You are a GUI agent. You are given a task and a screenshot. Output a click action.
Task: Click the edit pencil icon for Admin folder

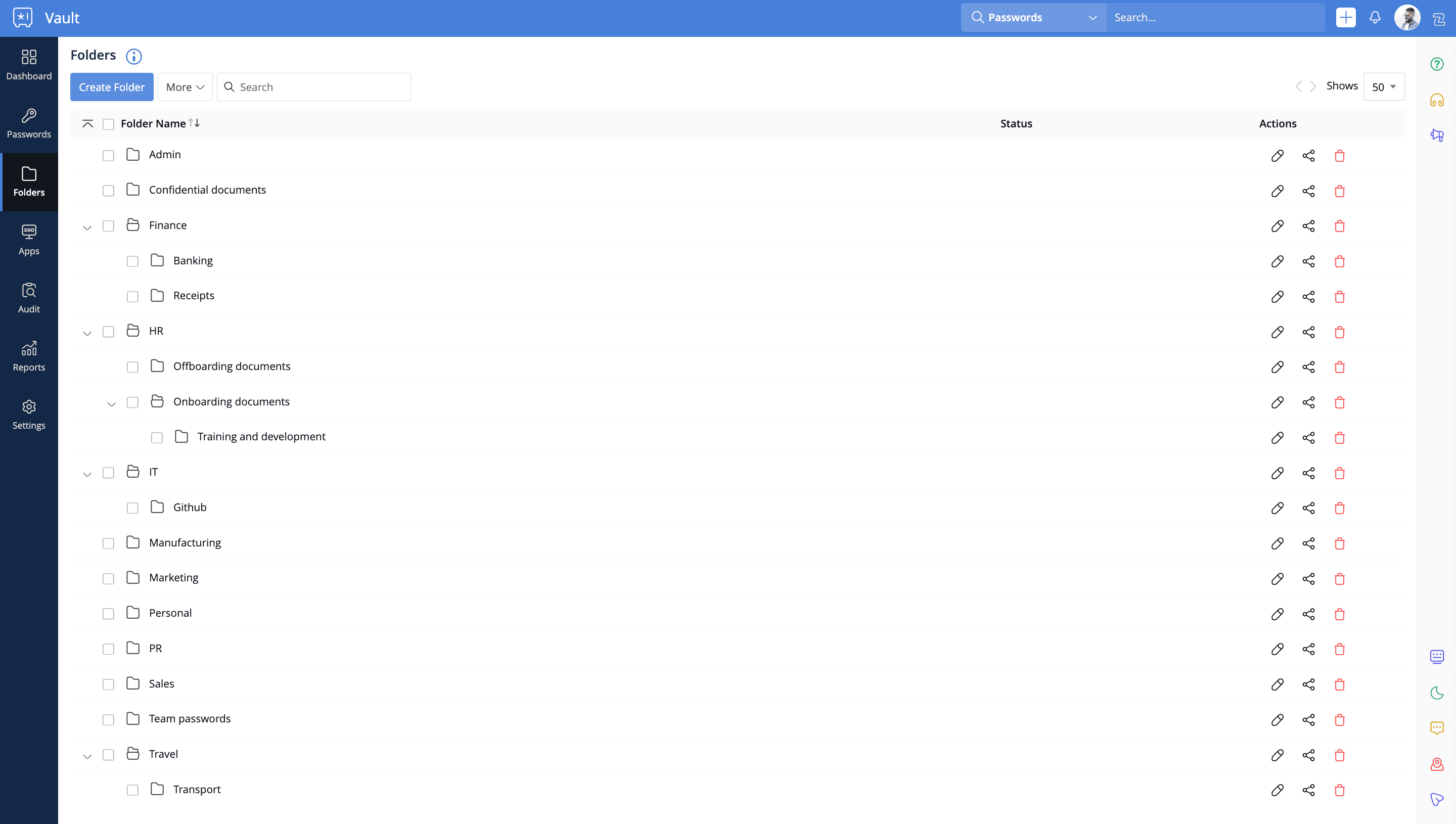1277,156
